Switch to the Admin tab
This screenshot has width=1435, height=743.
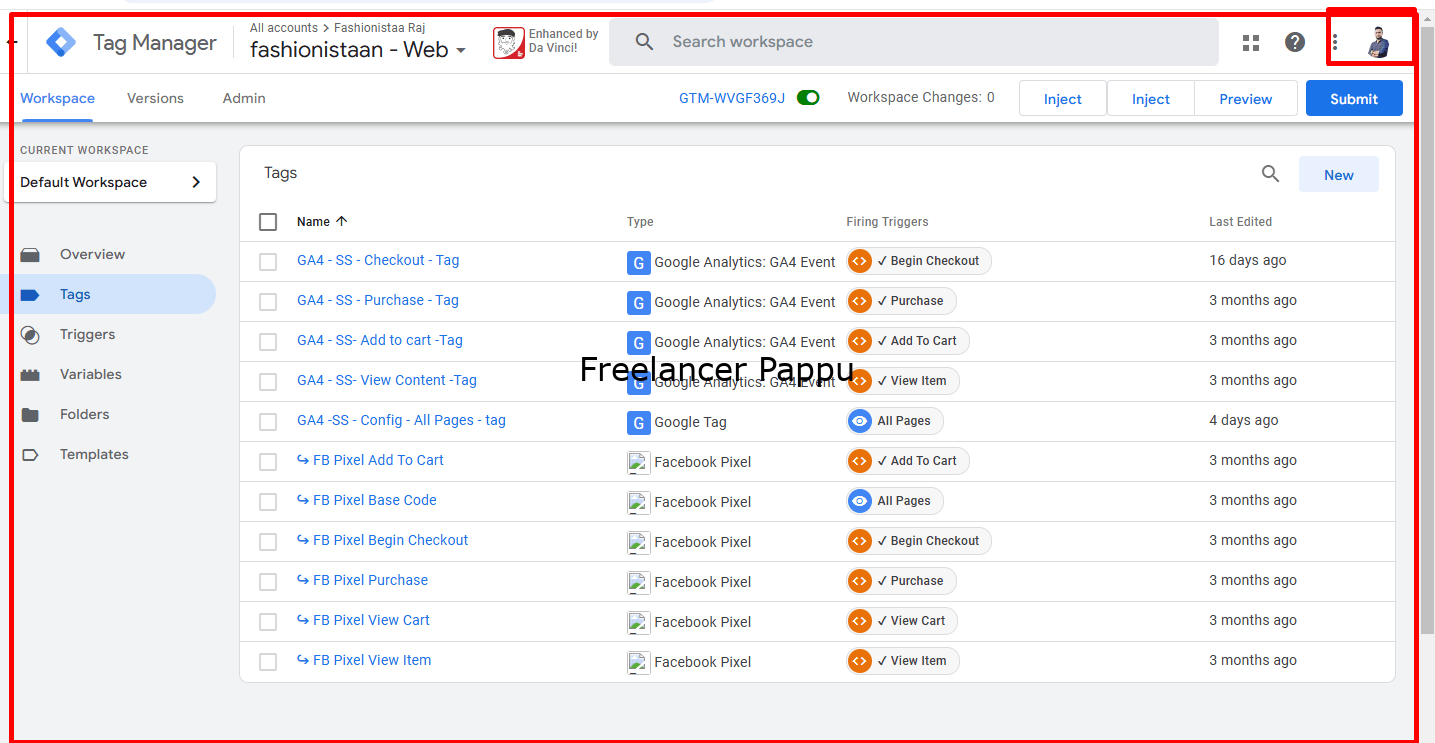(244, 98)
